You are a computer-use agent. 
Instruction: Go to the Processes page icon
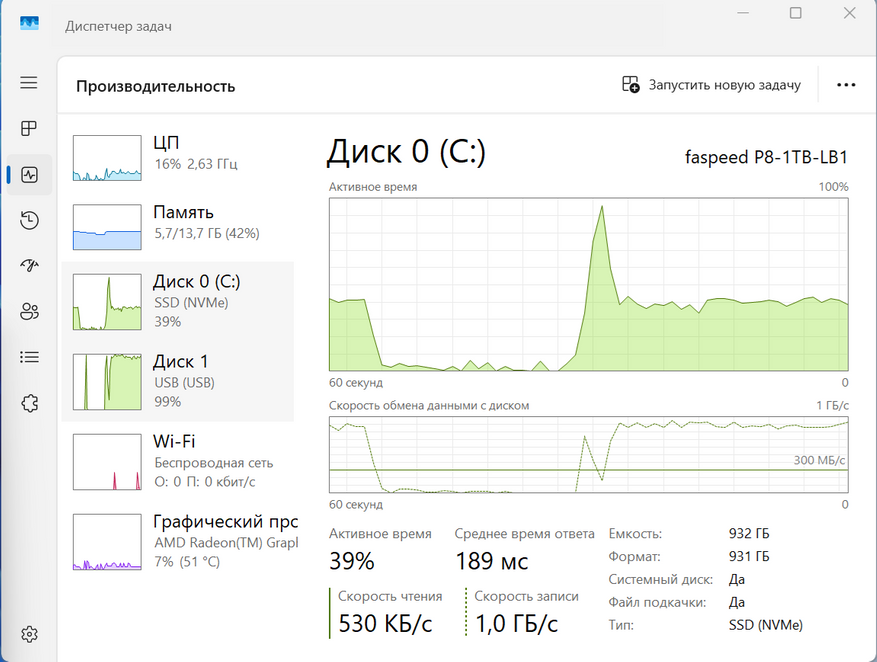coord(29,129)
